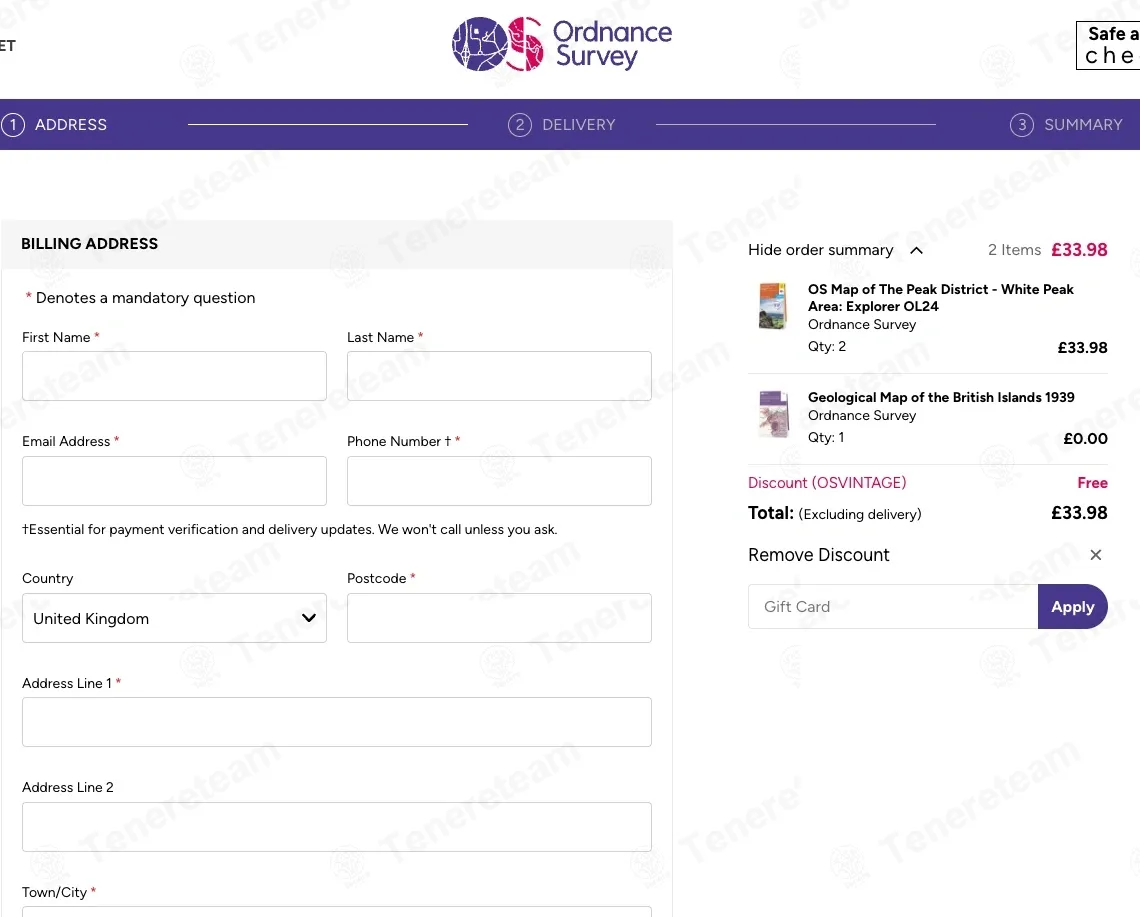Focus the Postcode text field
Screen dimensions: 1140x917
click(x=499, y=618)
